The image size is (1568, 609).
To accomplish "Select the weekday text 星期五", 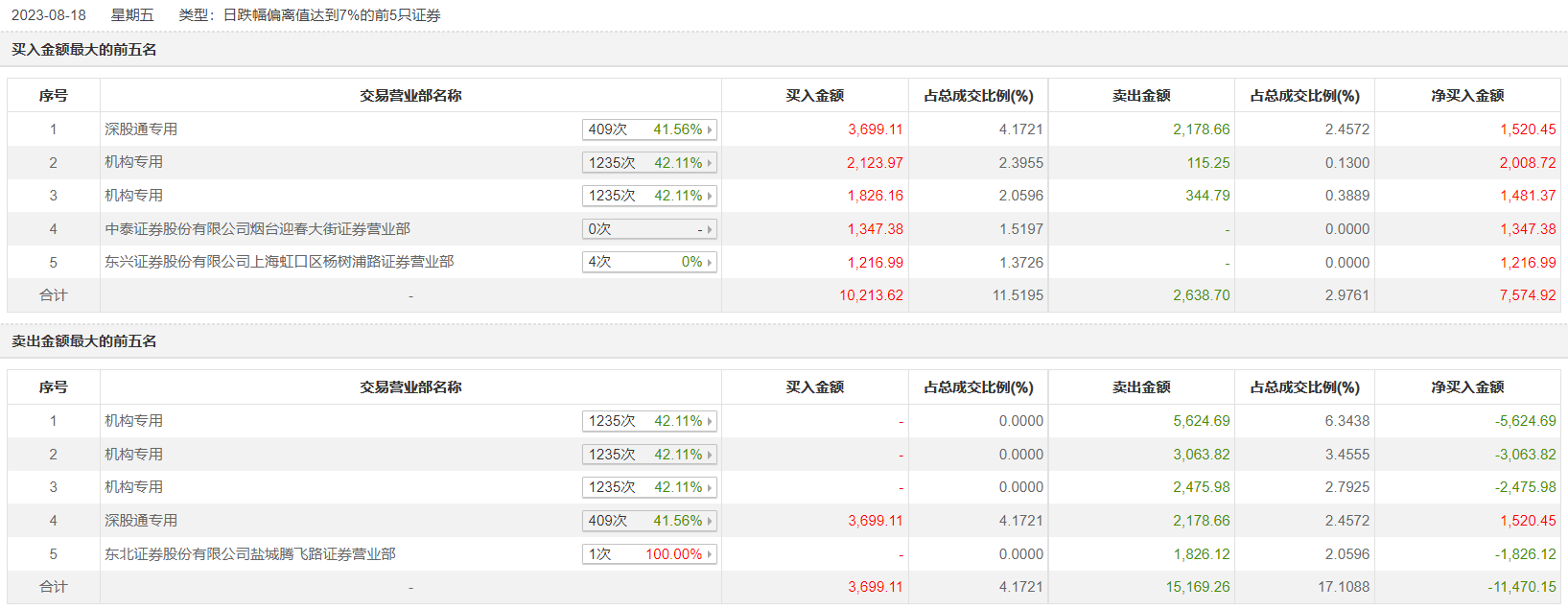I will pos(132,15).
